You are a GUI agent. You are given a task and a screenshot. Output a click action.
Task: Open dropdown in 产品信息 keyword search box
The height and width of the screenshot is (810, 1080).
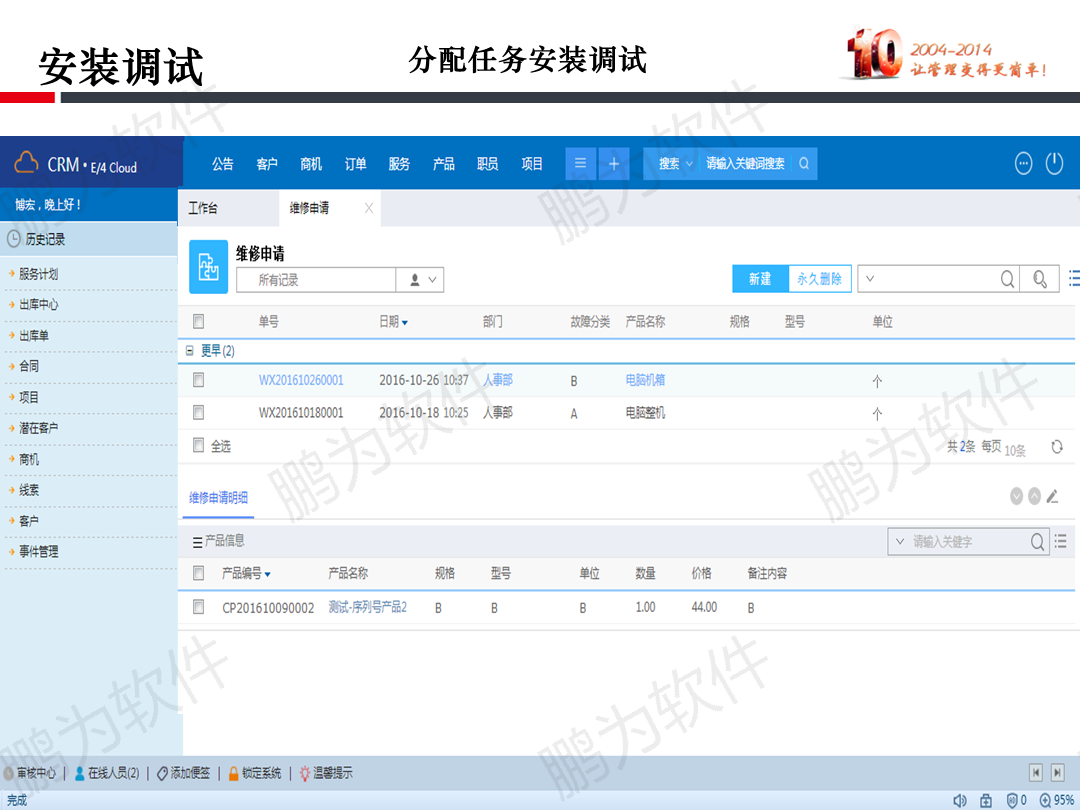[x=900, y=542]
